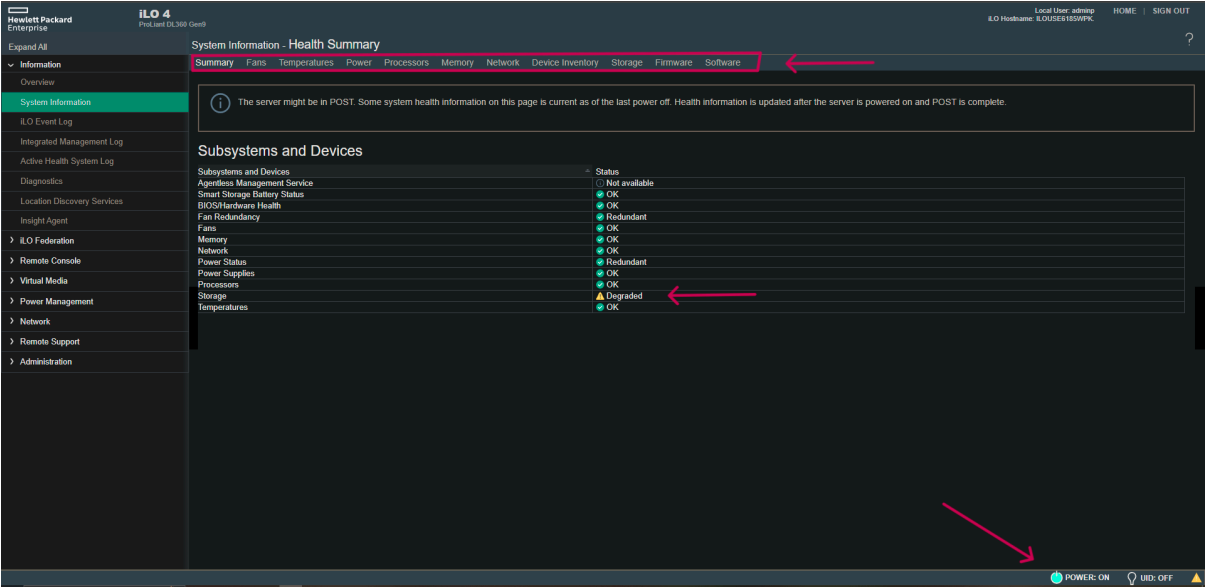
Task: Click the UID: OFF lightbulb icon
Action: click(x=1132, y=578)
